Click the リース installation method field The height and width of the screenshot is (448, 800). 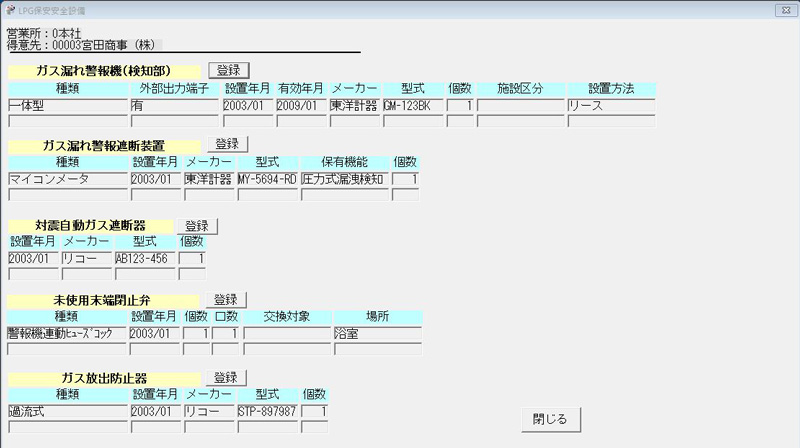coord(611,105)
